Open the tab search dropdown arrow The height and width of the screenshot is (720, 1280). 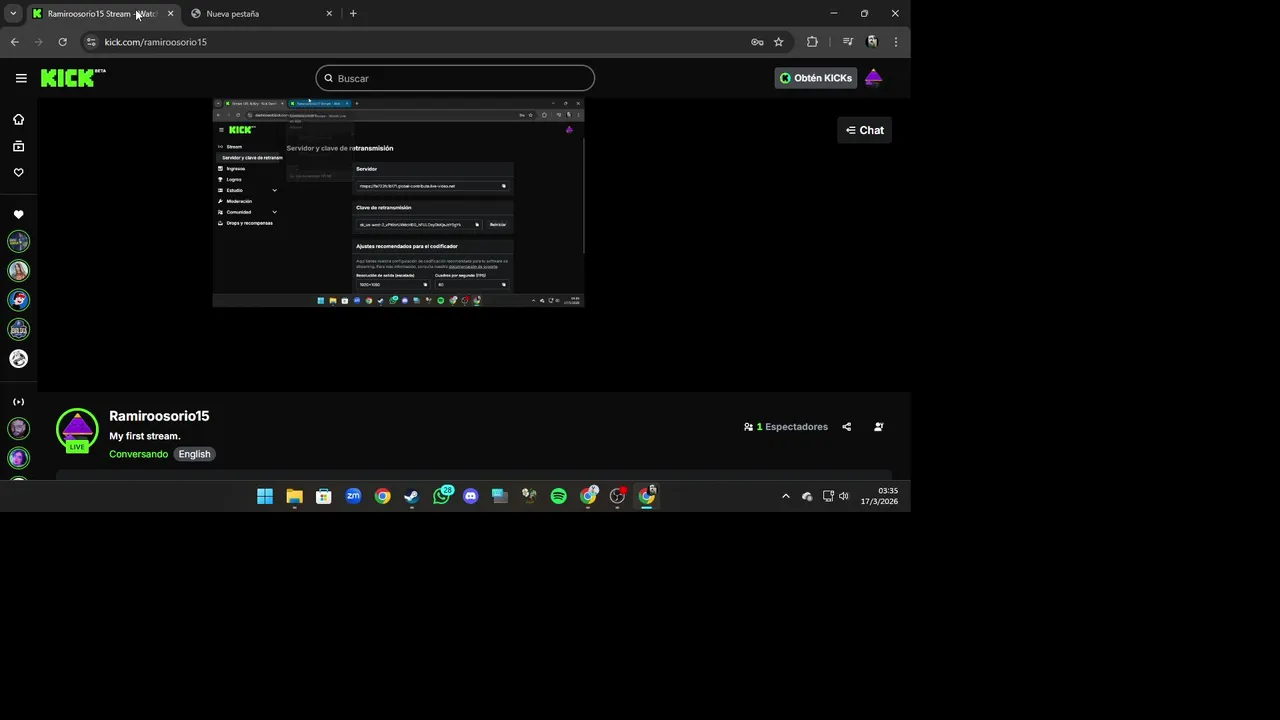pyautogui.click(x=13, y=14)
